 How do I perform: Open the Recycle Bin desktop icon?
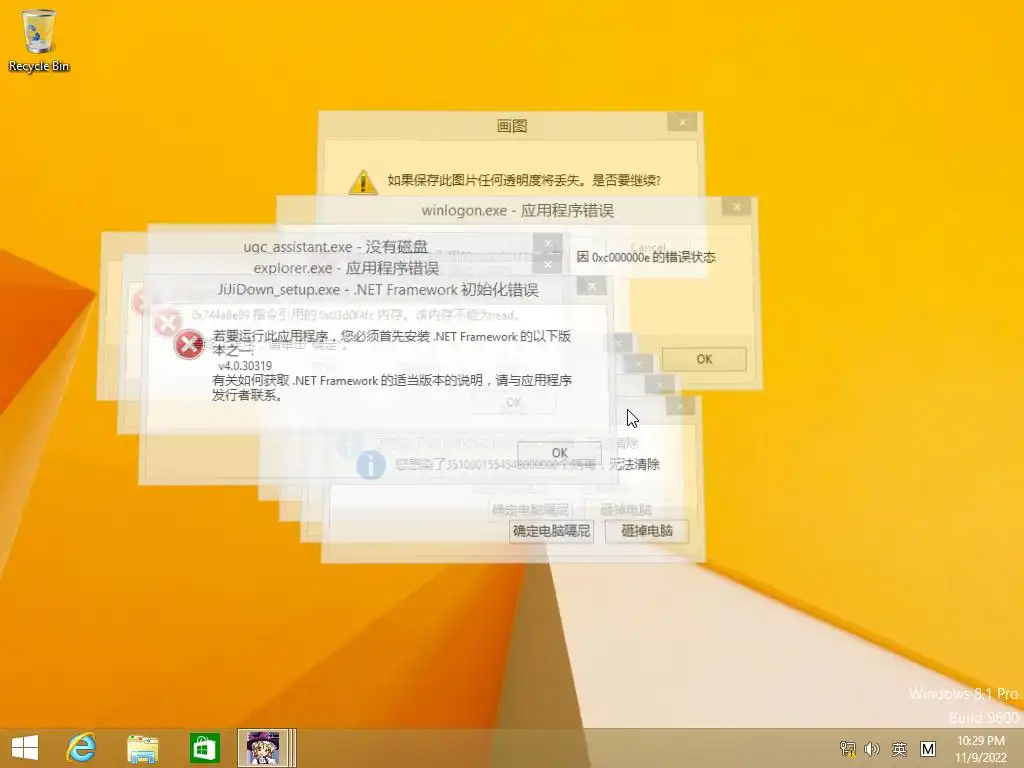(39, 40)
